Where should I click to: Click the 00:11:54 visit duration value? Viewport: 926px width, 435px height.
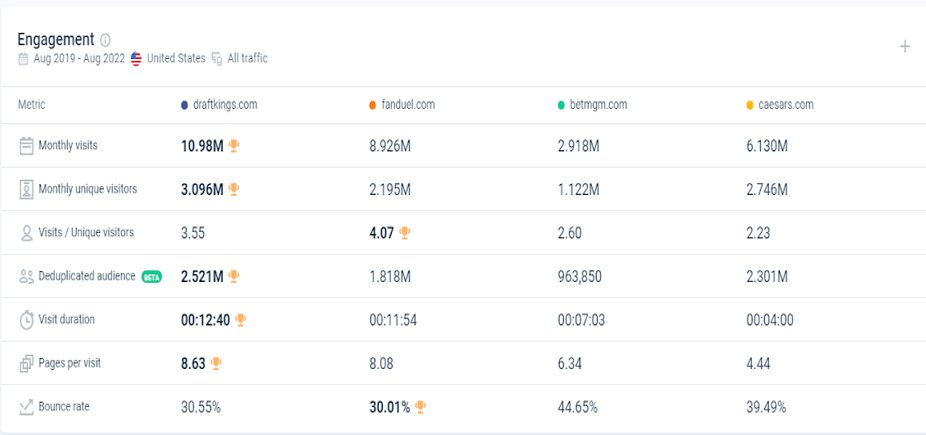coord(393,320)
